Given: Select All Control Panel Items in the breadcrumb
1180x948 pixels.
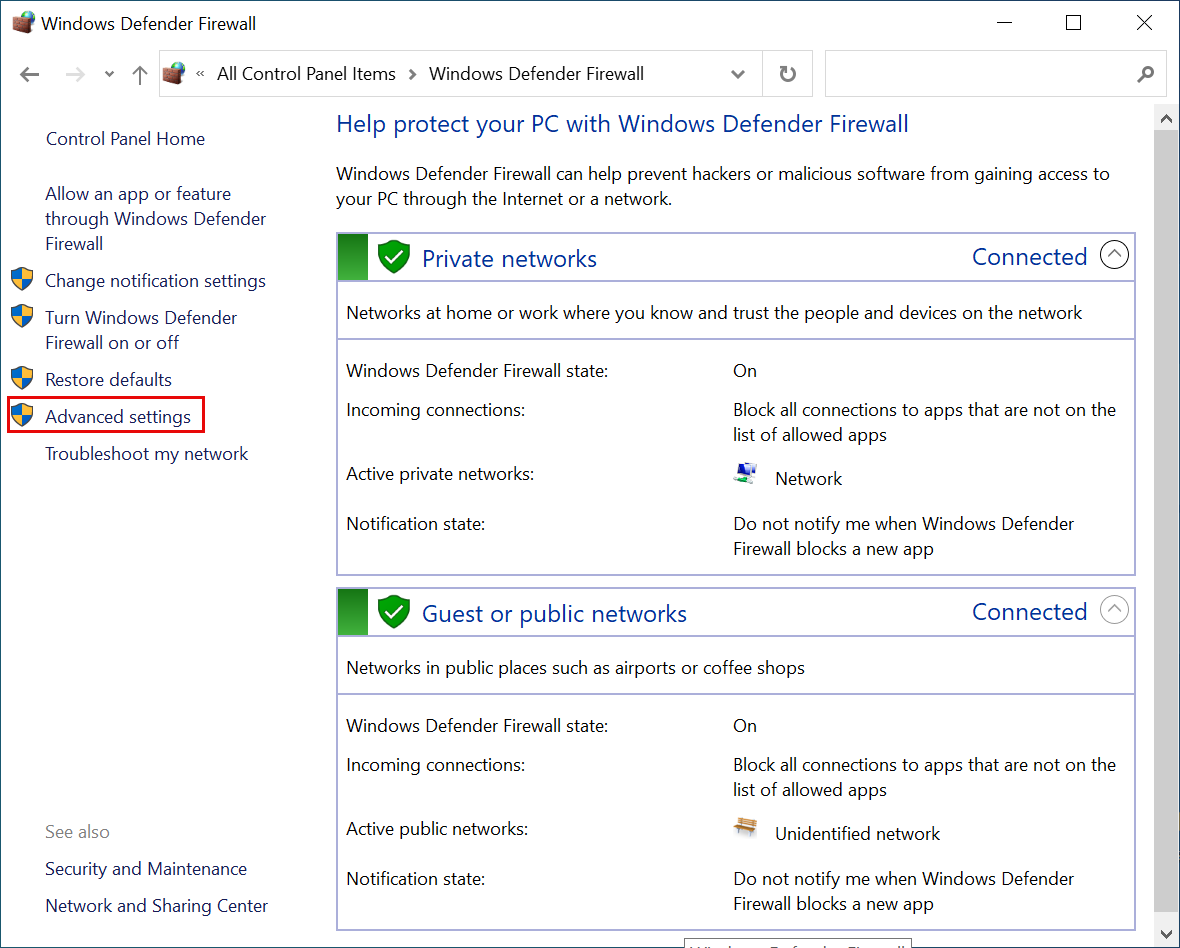Looking at the screenshot, I should point(306,73).
